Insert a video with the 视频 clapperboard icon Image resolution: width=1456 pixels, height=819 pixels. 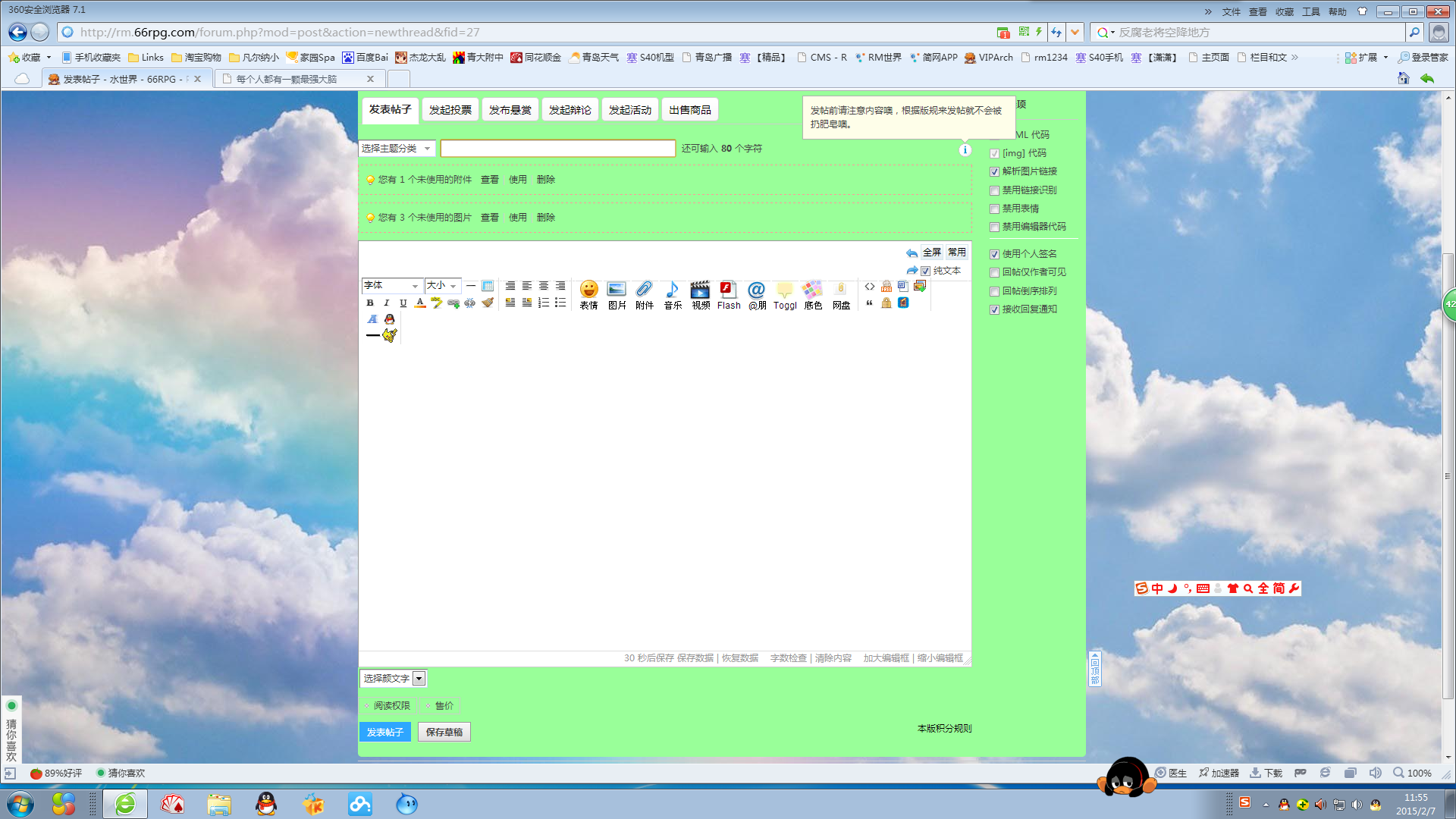(701, 295)
